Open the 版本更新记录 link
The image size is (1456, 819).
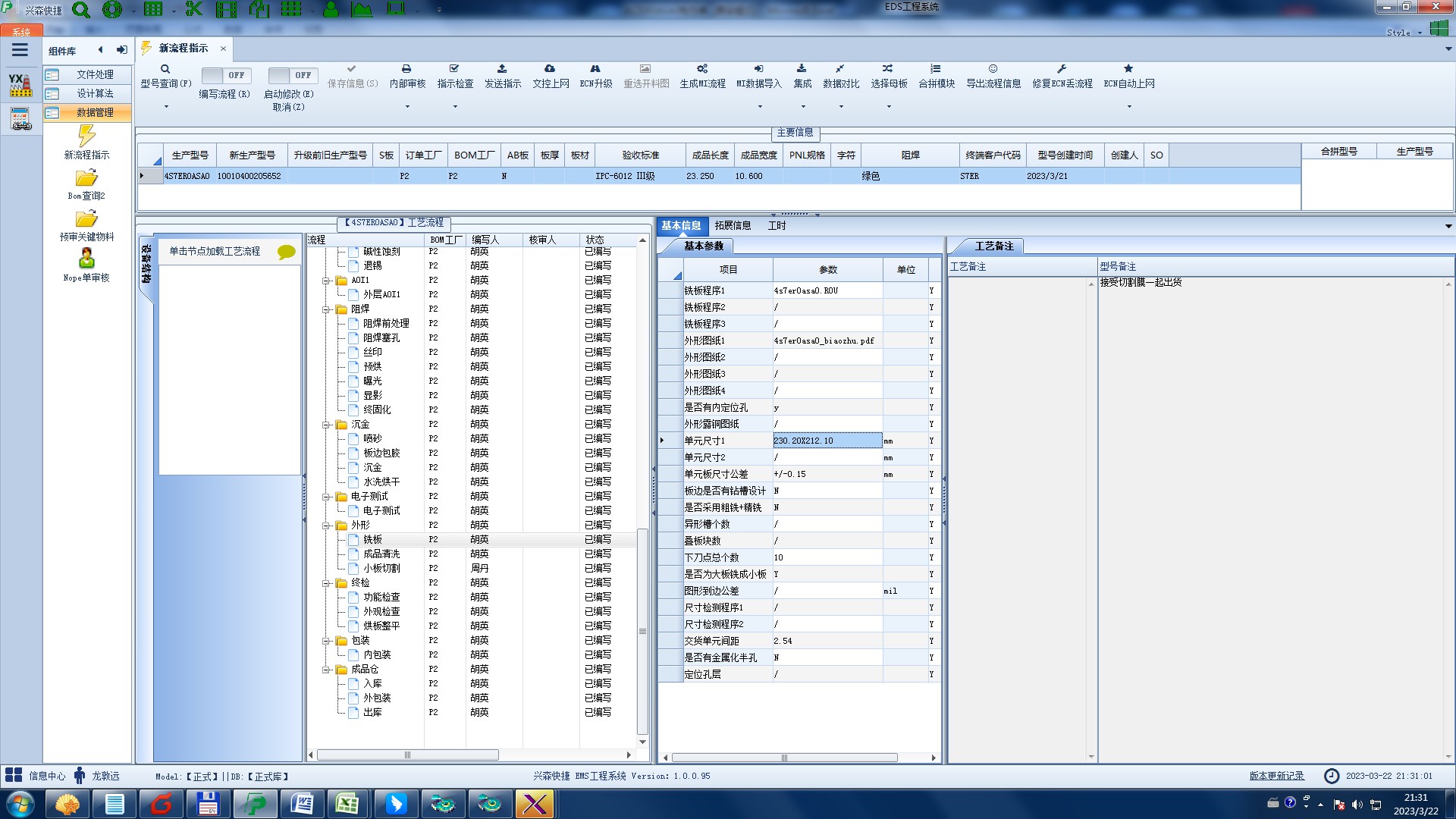(1276, 776)
